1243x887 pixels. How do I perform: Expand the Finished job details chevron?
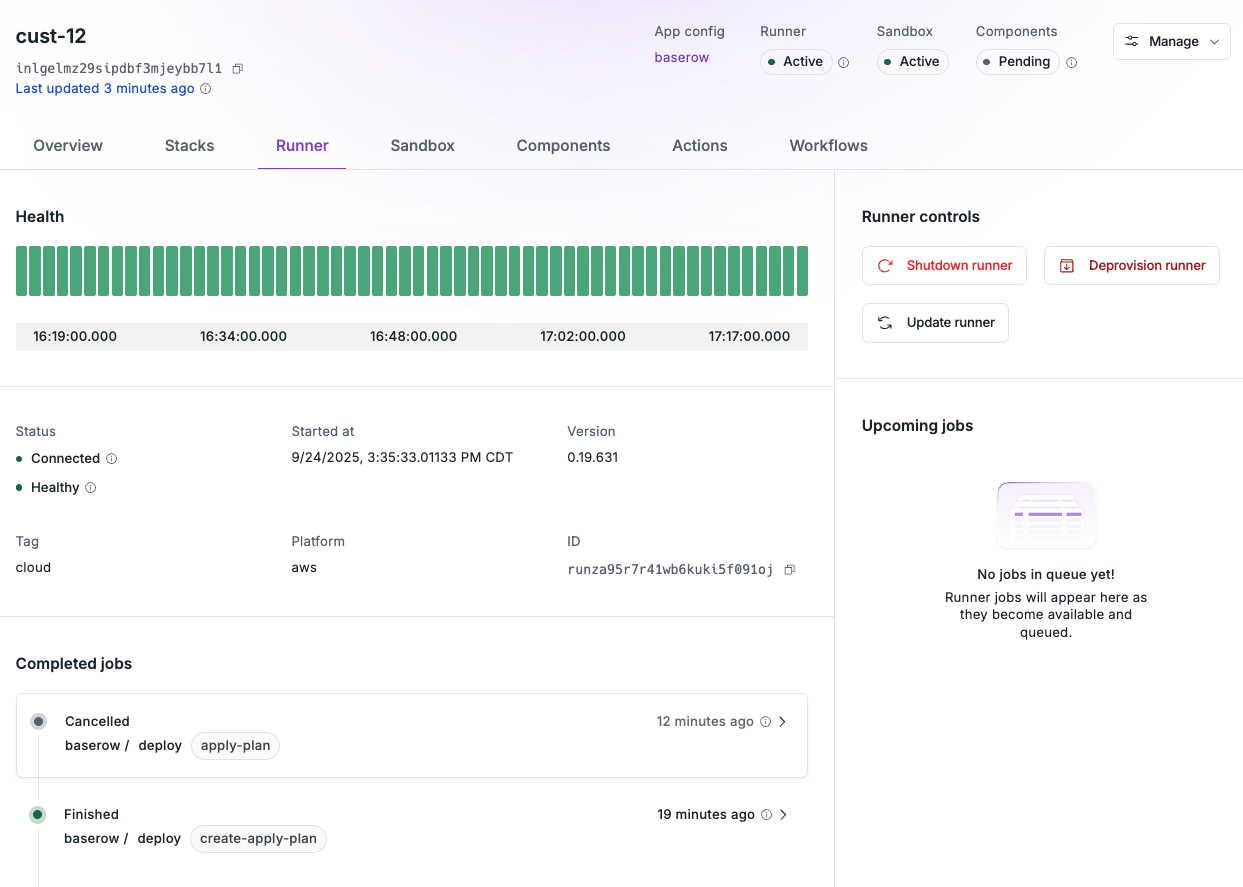click(783, 814)
